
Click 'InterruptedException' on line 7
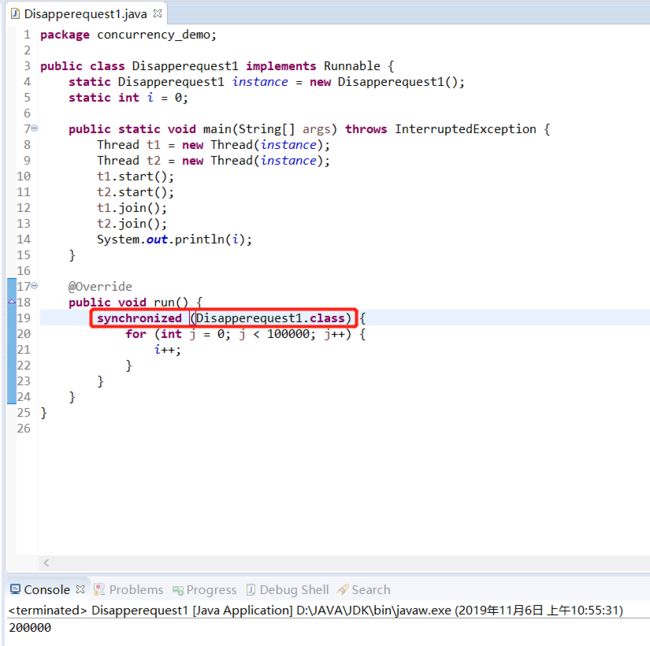465,129
